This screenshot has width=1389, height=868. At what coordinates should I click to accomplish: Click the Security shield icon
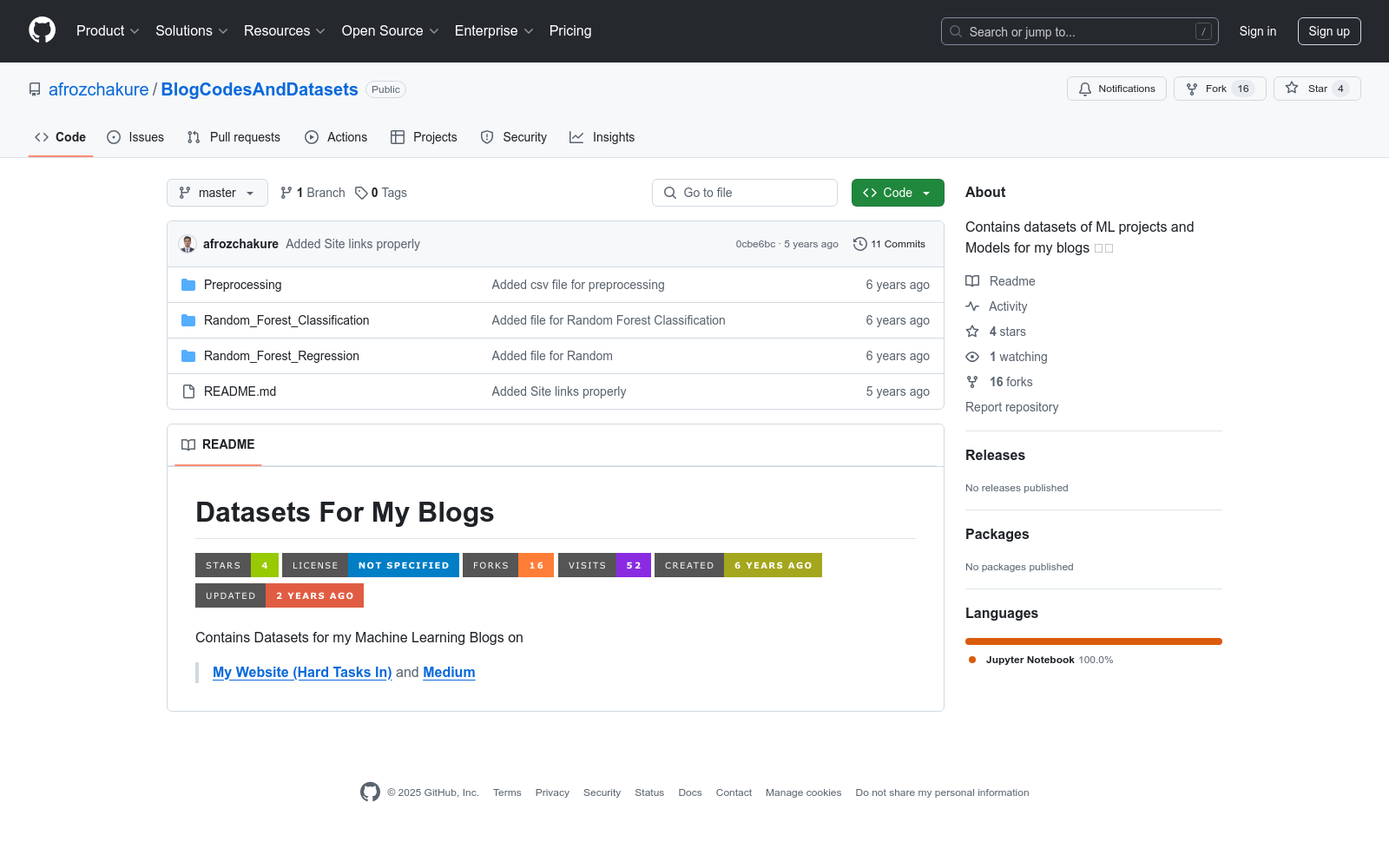tap(487, 137)
